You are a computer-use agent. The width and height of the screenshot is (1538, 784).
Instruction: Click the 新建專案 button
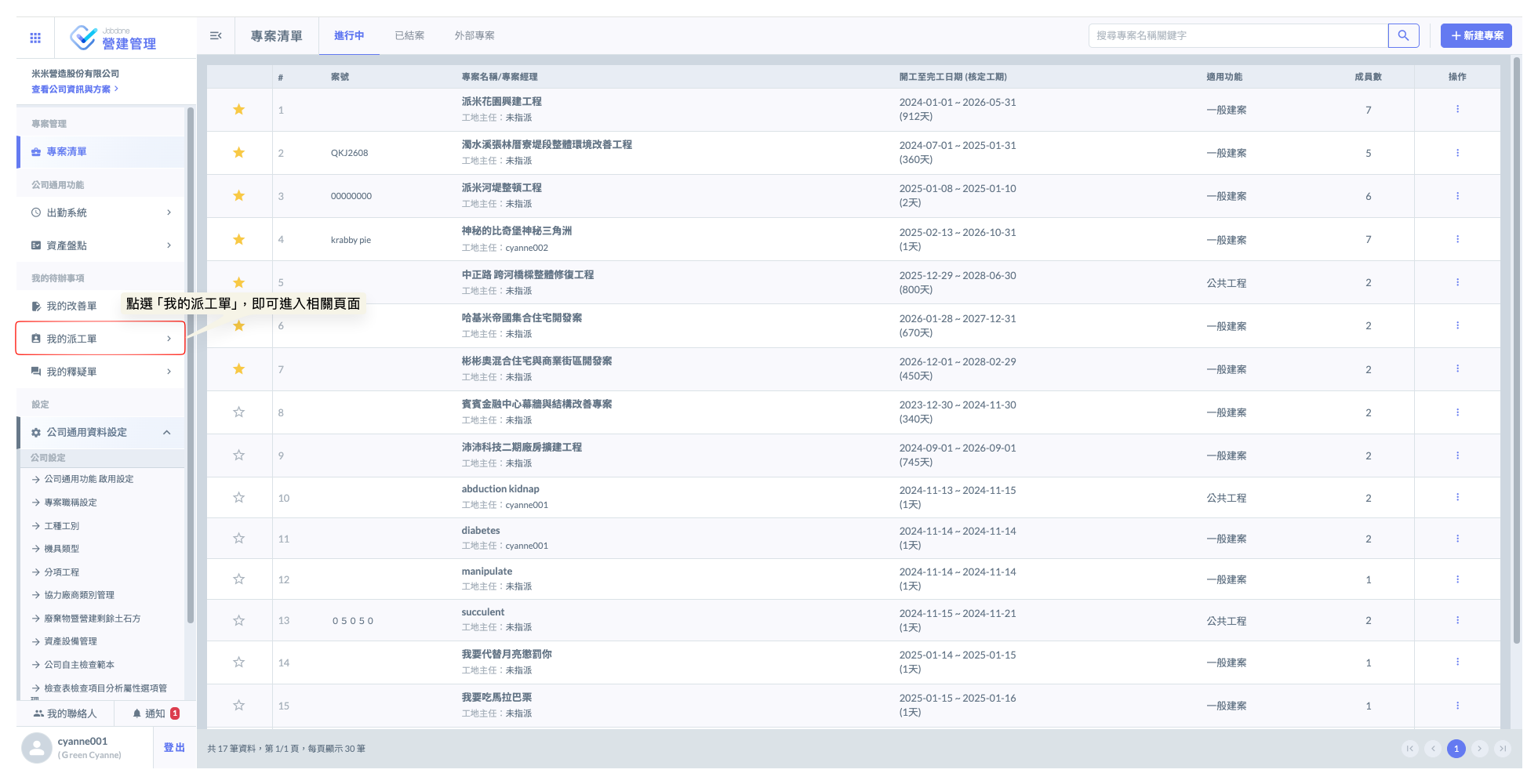(x=1476, y=36)
